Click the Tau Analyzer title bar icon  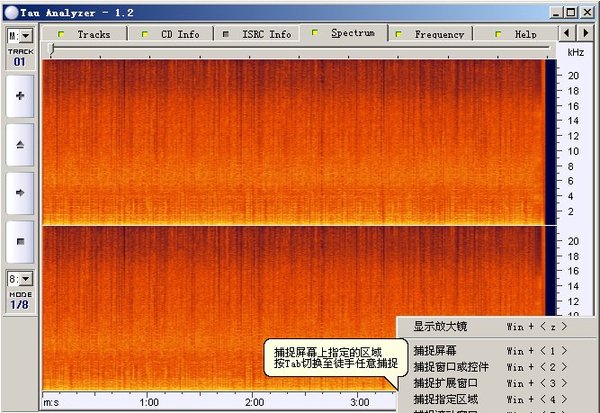coord(11,13)
